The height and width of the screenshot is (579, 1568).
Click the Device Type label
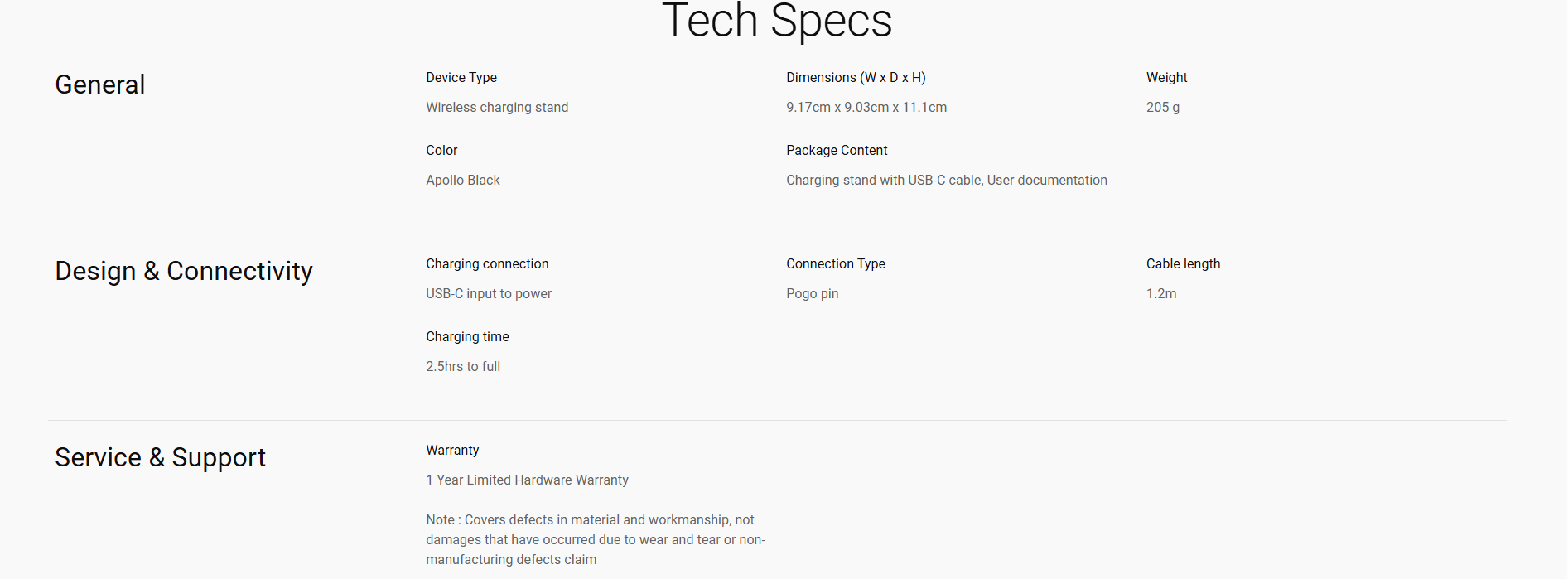point(461,77)
